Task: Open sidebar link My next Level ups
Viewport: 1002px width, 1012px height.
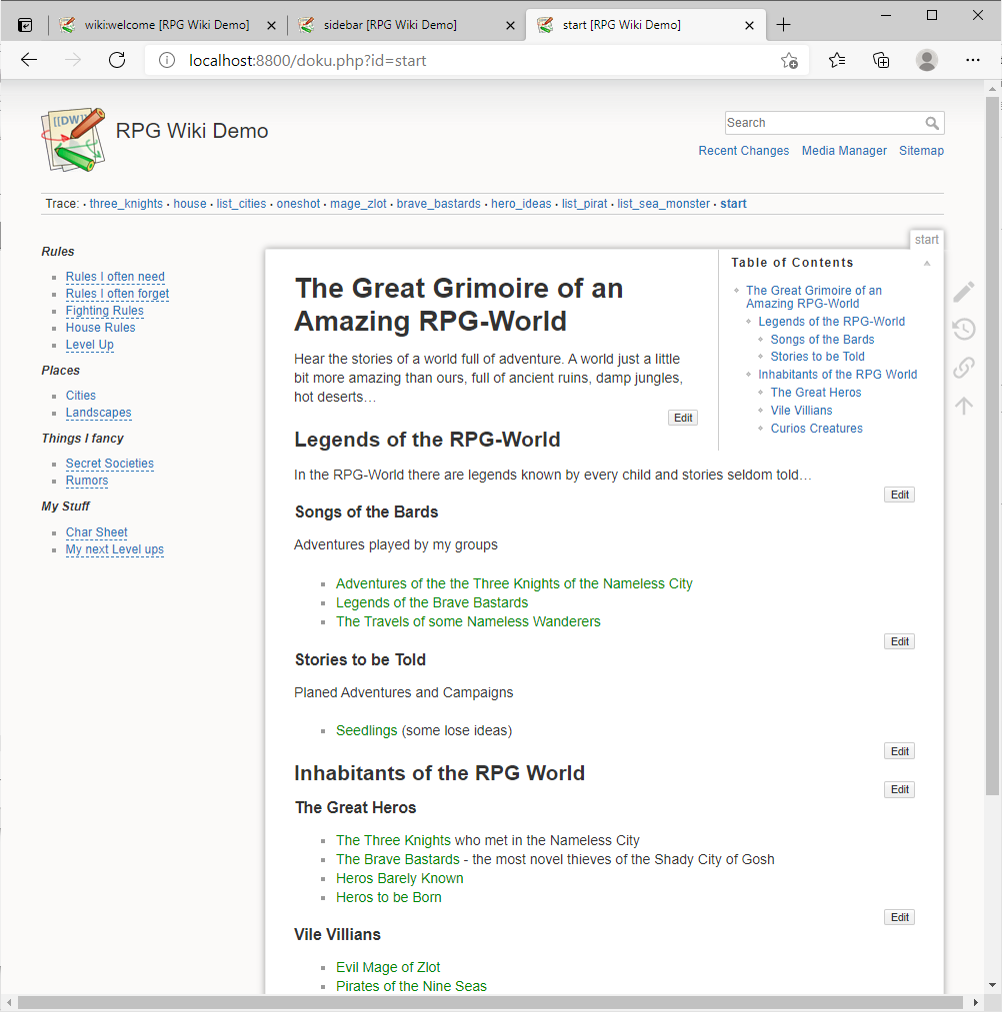Action: tap(115, 549)
